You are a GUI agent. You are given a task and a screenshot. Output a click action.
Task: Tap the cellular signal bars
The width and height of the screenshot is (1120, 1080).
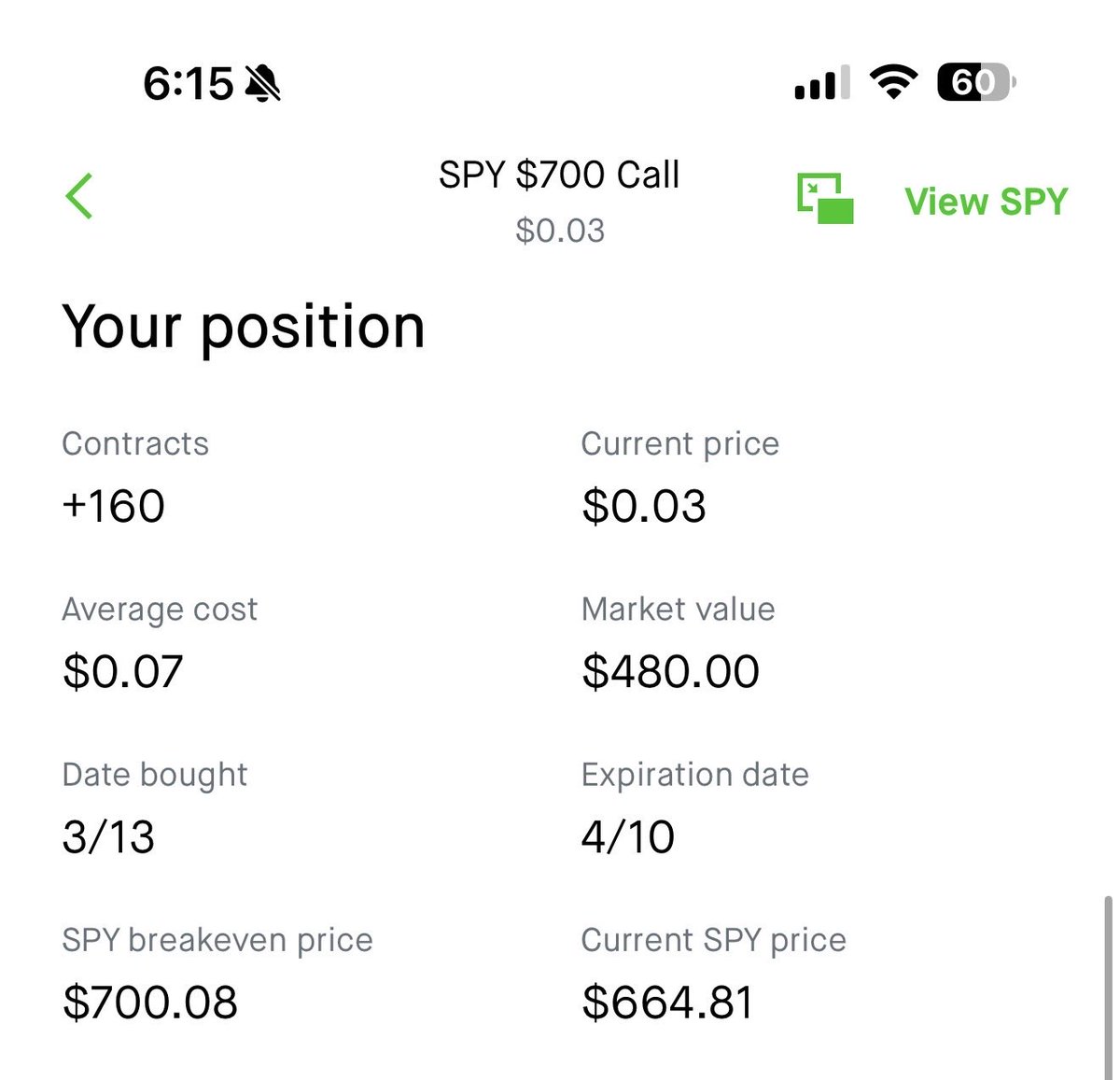click(821, 84)
